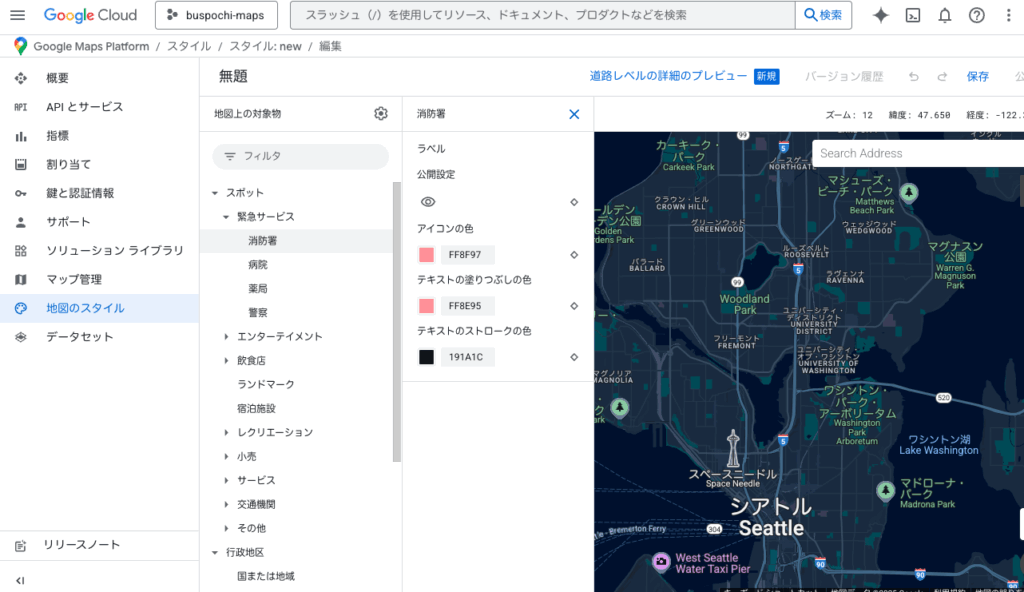Open the buspochi-maps project selector

point(216,15)
